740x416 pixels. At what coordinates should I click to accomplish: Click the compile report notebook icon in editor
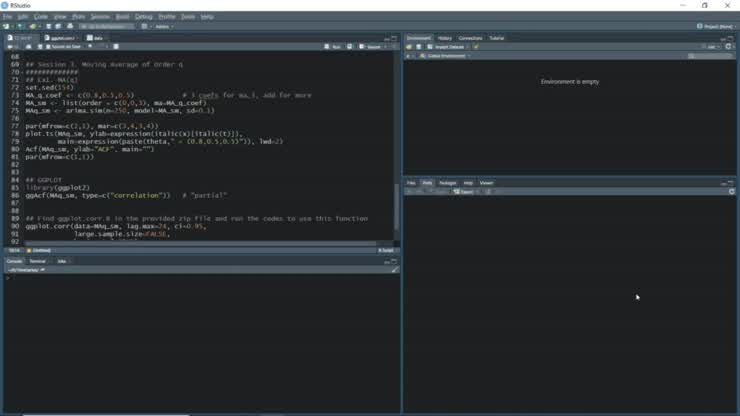116,47
